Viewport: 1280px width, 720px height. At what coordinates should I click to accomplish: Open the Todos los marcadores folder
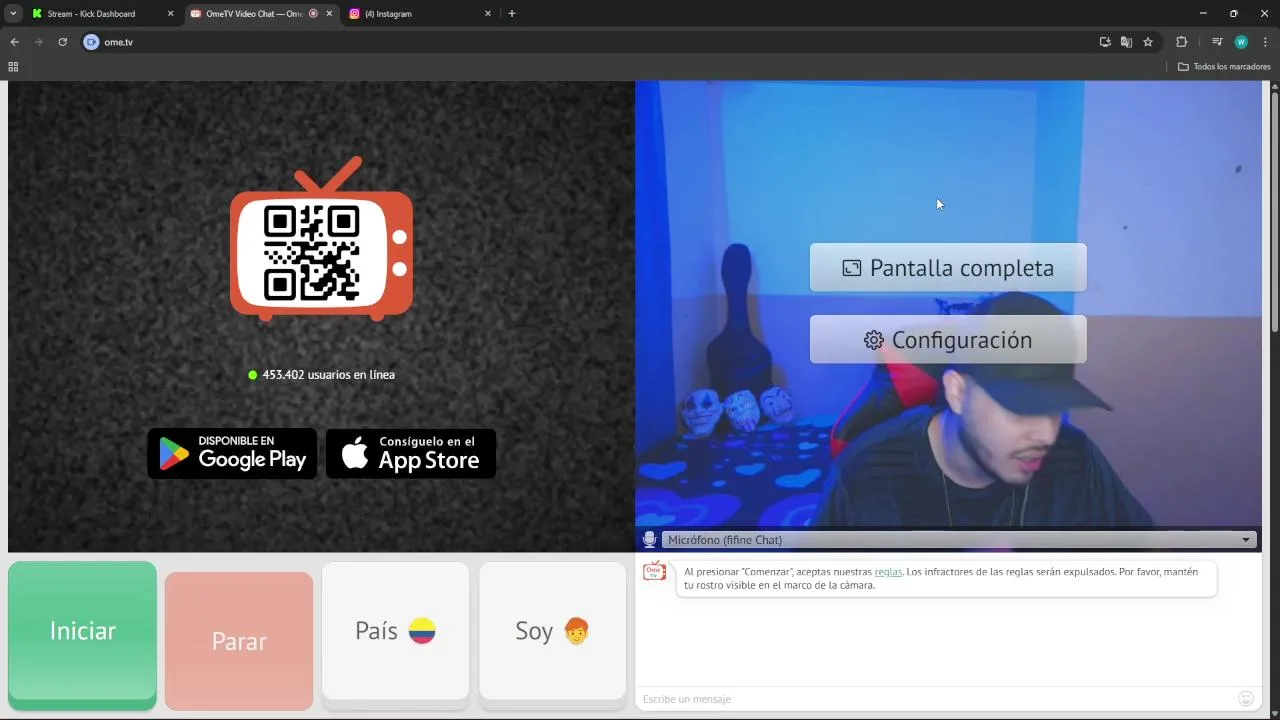[1224, 67]
